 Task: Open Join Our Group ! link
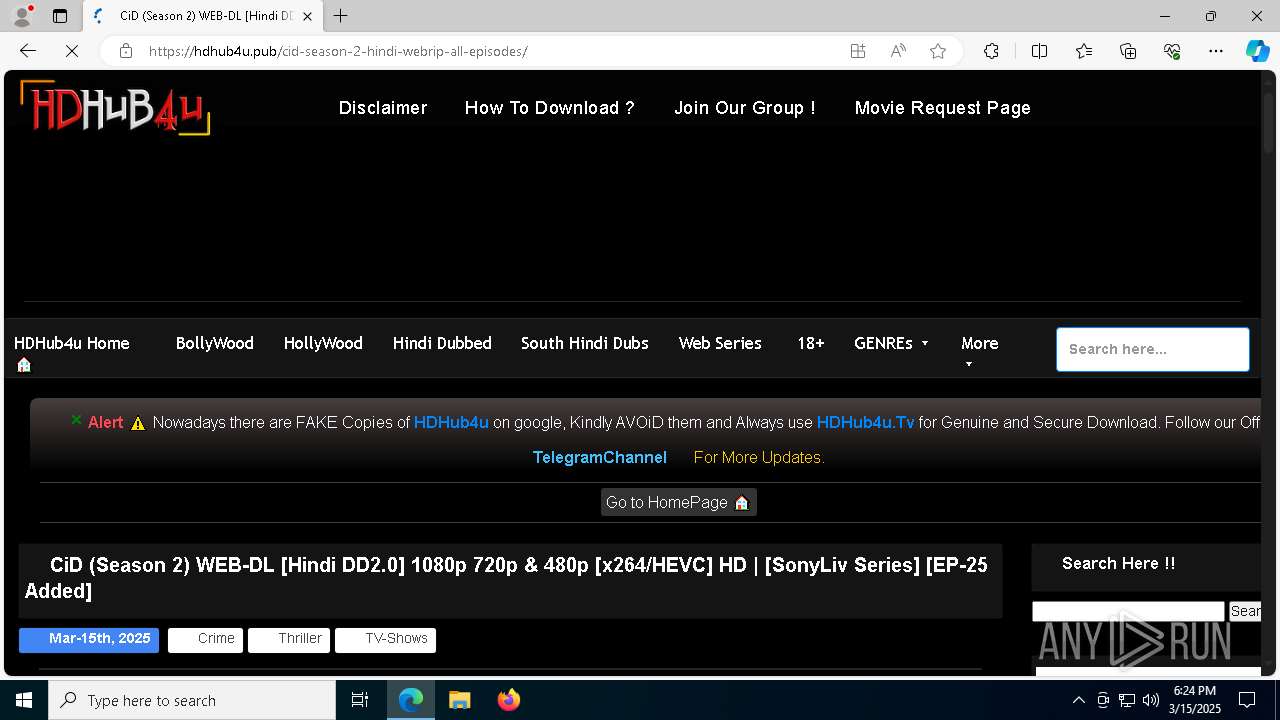click(x=745, y=108)
